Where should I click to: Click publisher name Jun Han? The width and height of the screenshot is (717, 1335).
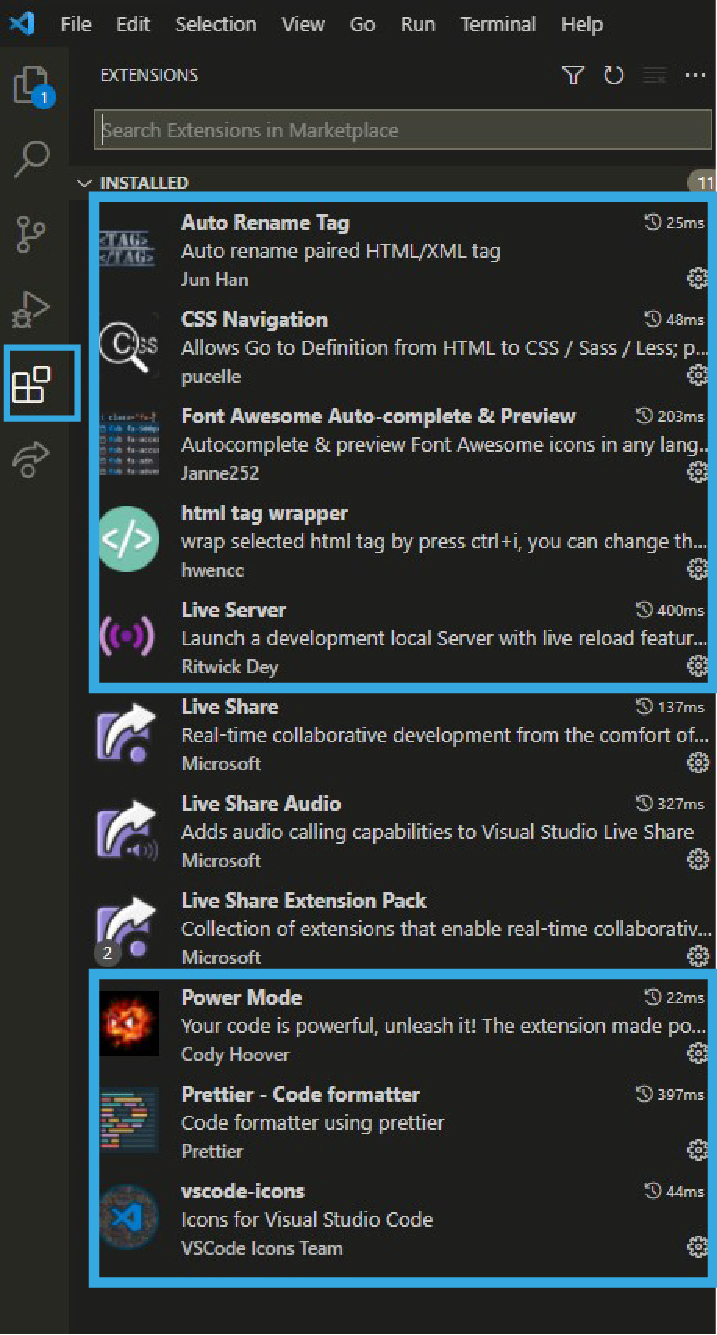tap(215, 280)
